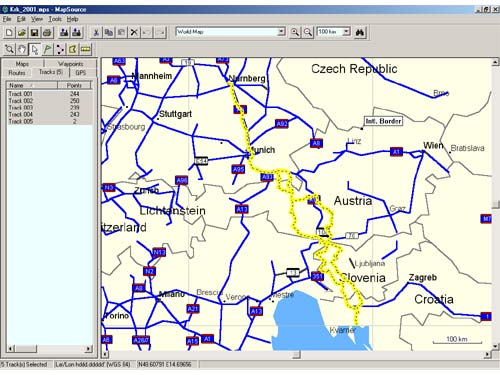Activate the Hand pan tool
500x375 pixels.
22,49
